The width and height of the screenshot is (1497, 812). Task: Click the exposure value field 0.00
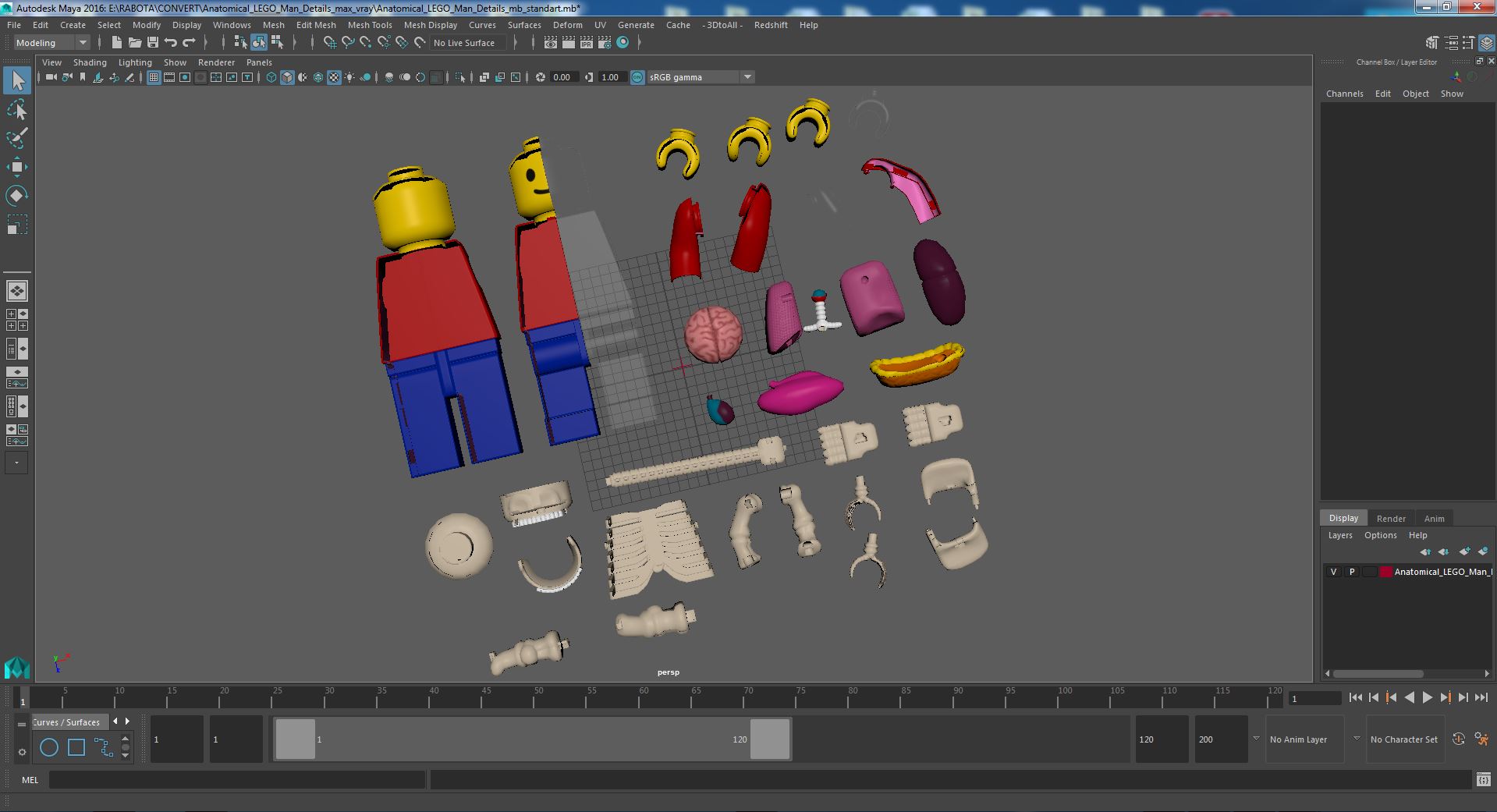pos(563,77)
